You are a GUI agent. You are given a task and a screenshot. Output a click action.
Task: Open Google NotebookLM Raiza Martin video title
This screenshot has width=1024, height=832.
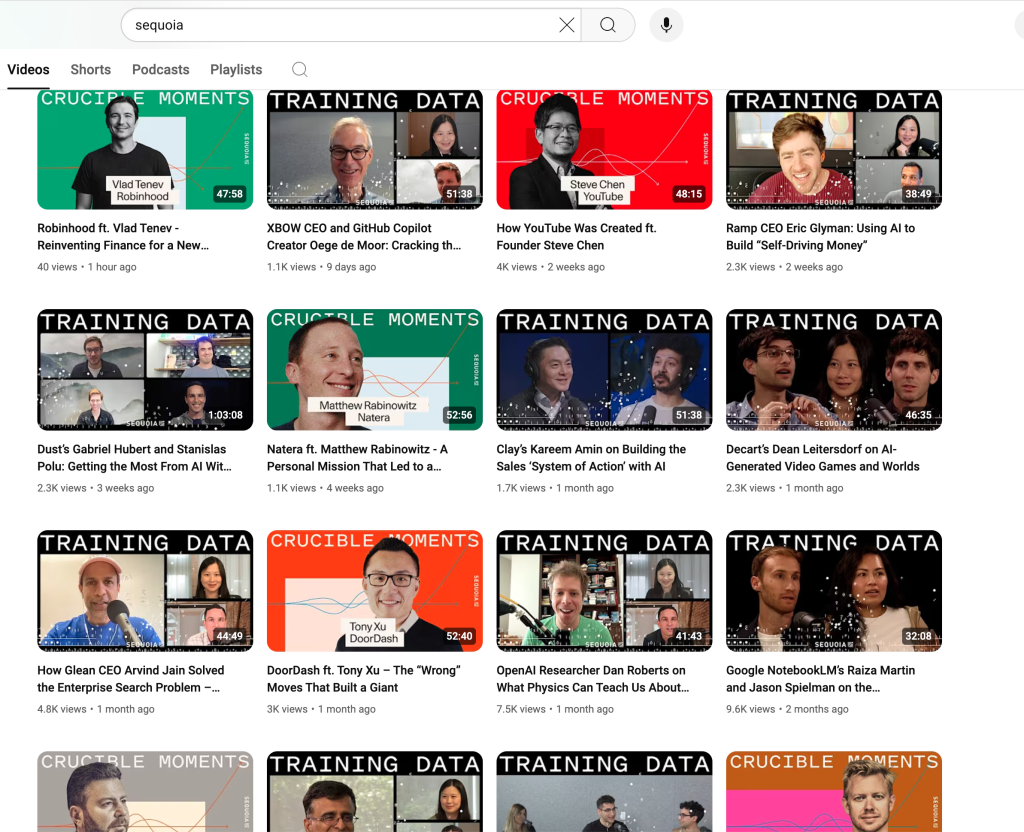tap(820, 679)
